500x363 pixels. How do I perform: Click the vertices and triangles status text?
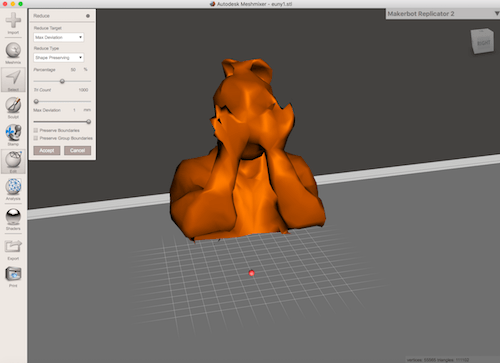coord(438,360)
